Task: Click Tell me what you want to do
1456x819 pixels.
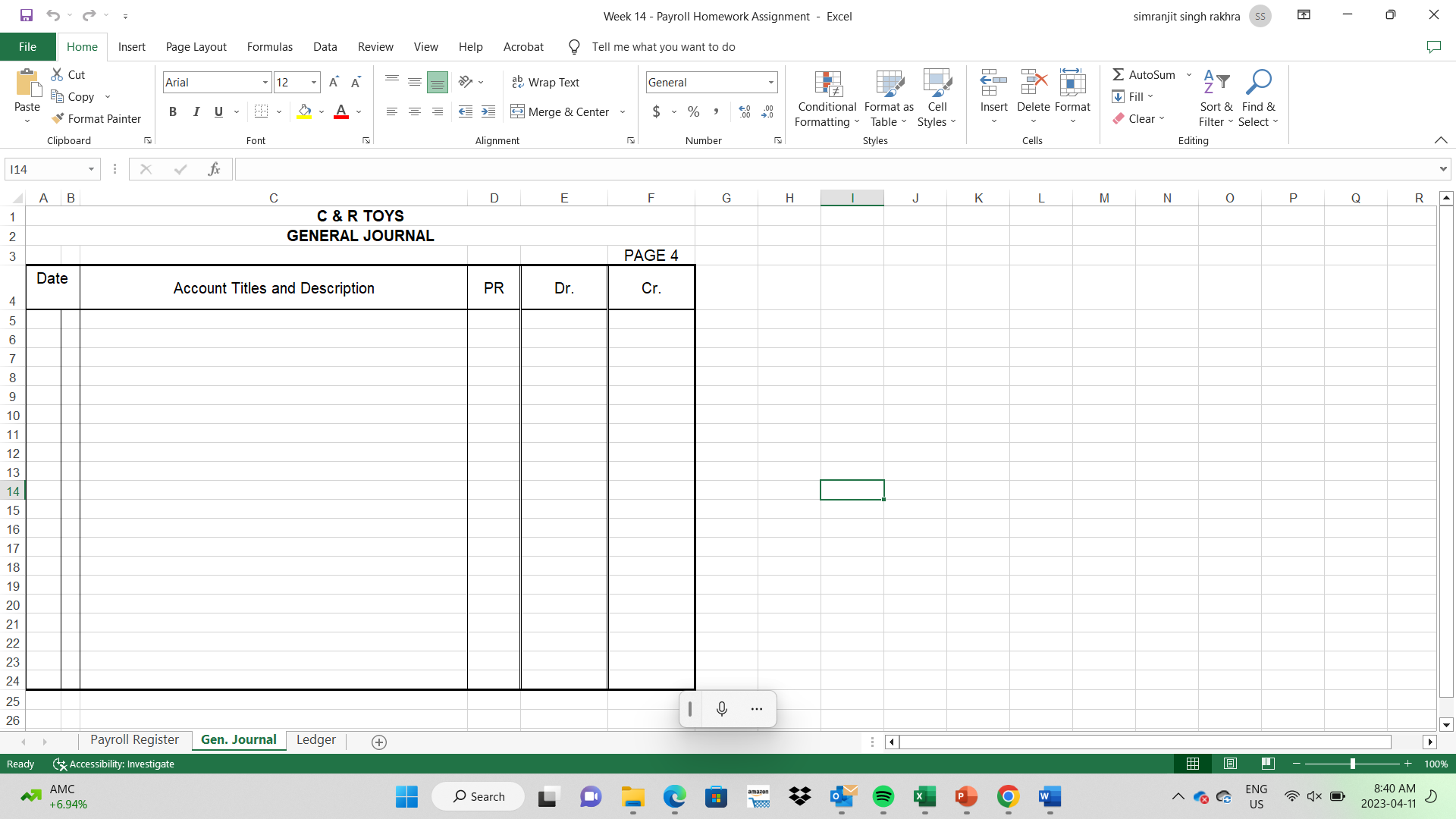Action: [664, 46]
